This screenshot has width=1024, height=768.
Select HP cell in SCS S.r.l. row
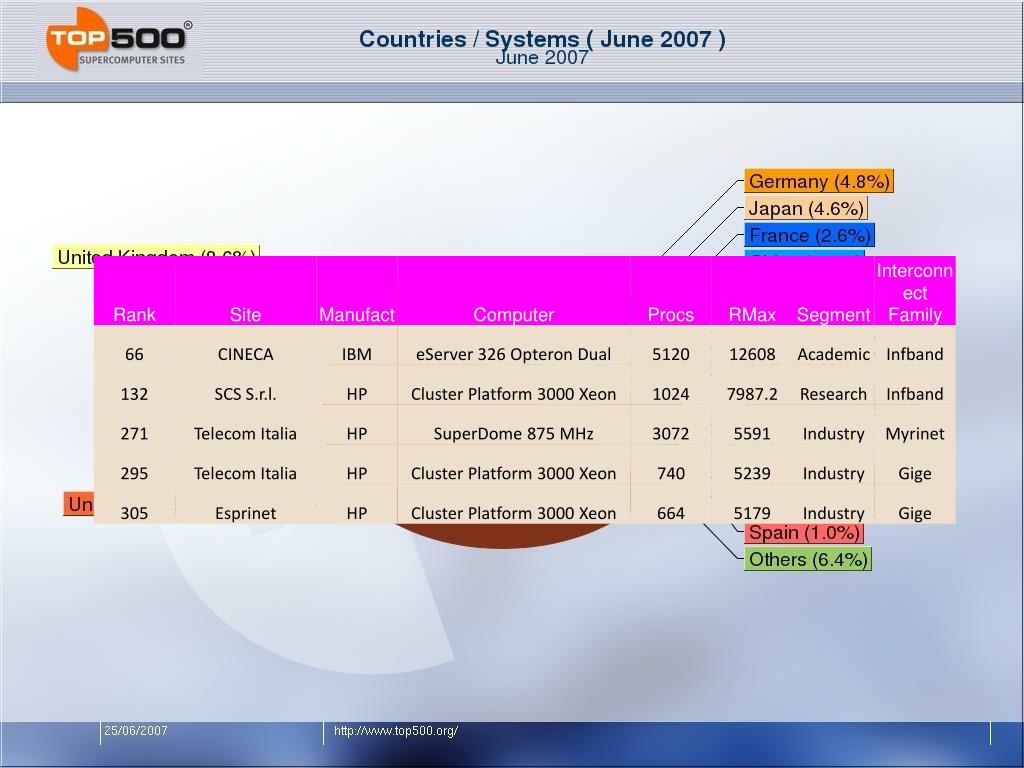(357, 394)
